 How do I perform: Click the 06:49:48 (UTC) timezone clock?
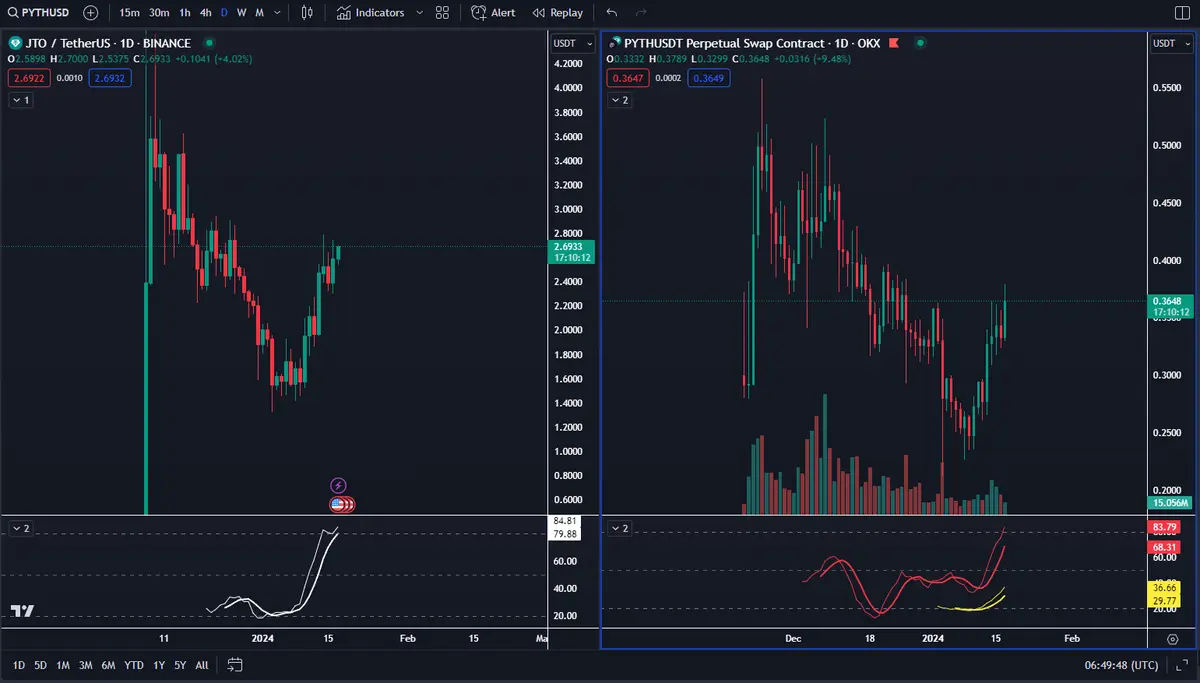[x=1122, y=664]
